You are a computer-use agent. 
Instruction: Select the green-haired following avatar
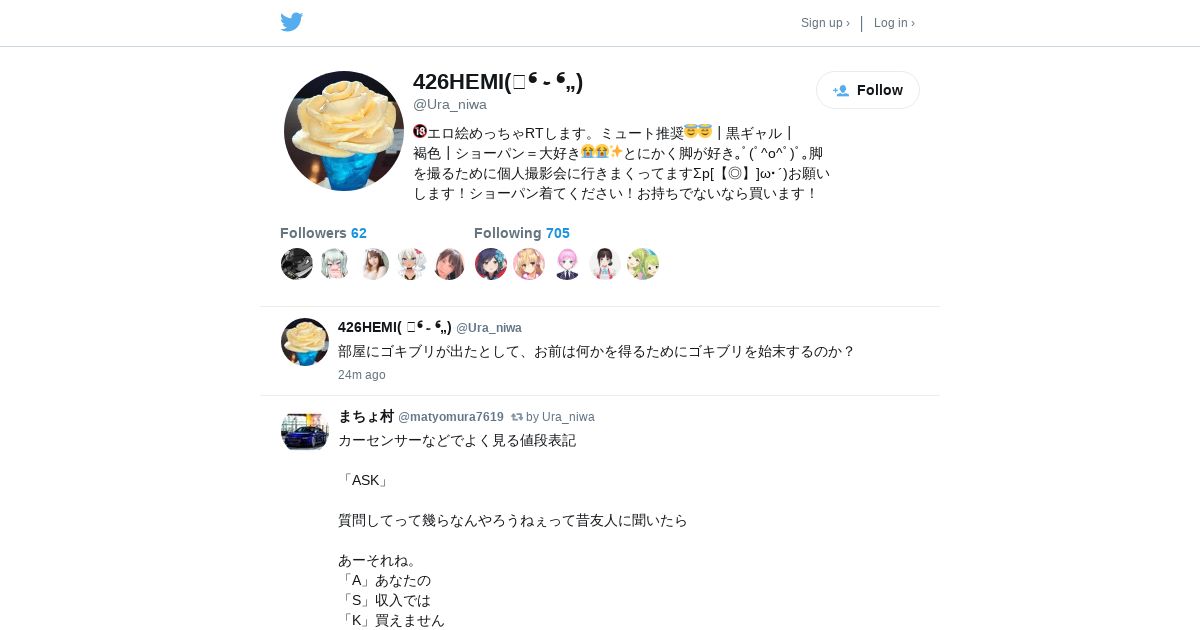tap(643, 264)
